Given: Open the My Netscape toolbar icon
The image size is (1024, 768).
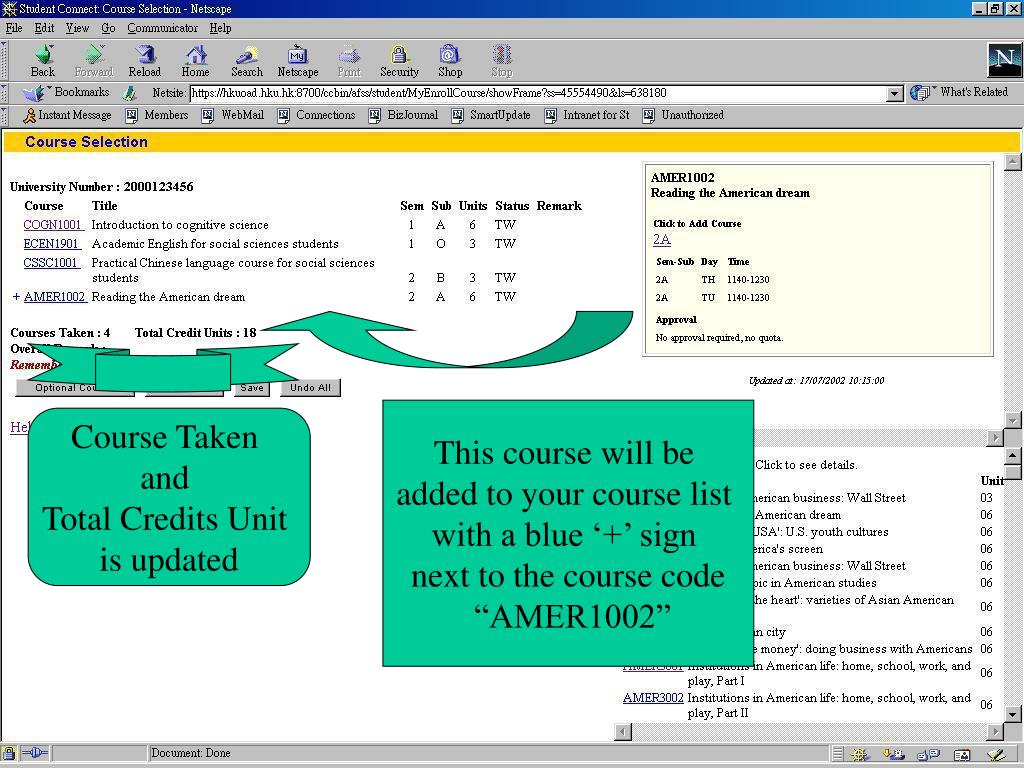Looking at the screenshot, I should [x=298, y=61].
